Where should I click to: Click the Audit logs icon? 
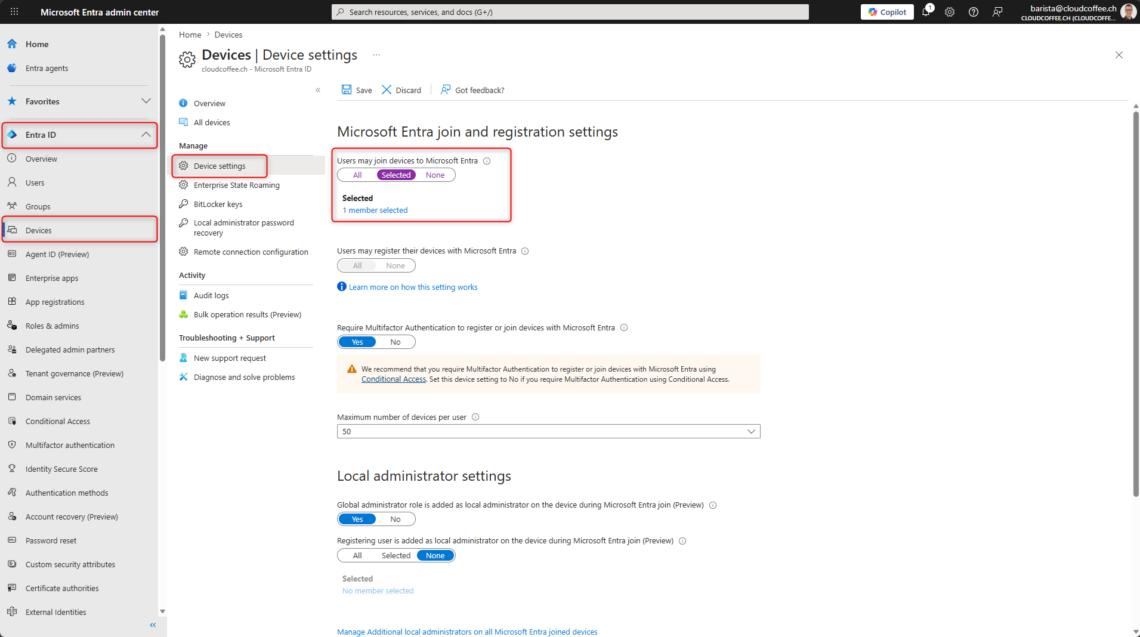[183, 295]
